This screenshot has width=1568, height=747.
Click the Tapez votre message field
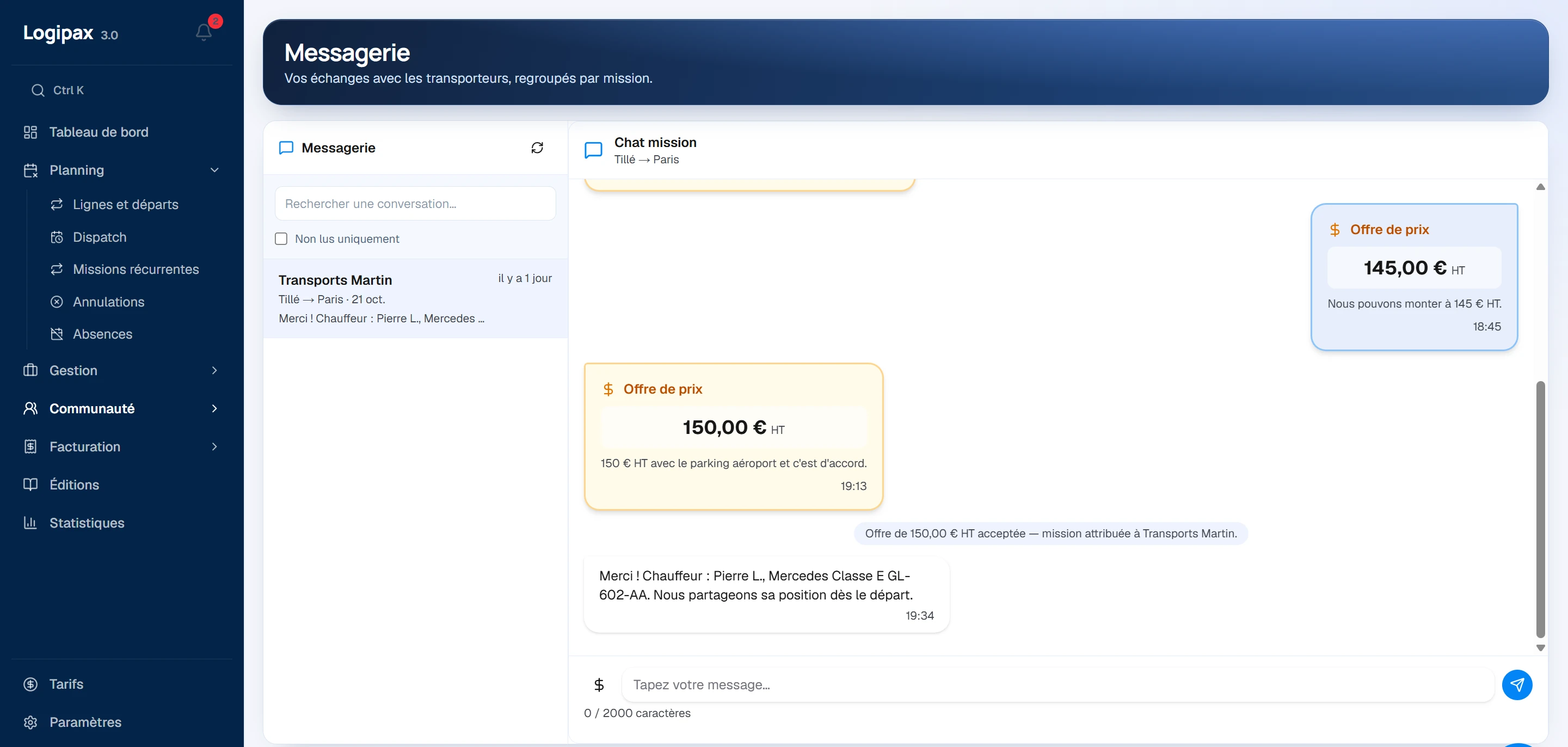[x=1058, y=685]
